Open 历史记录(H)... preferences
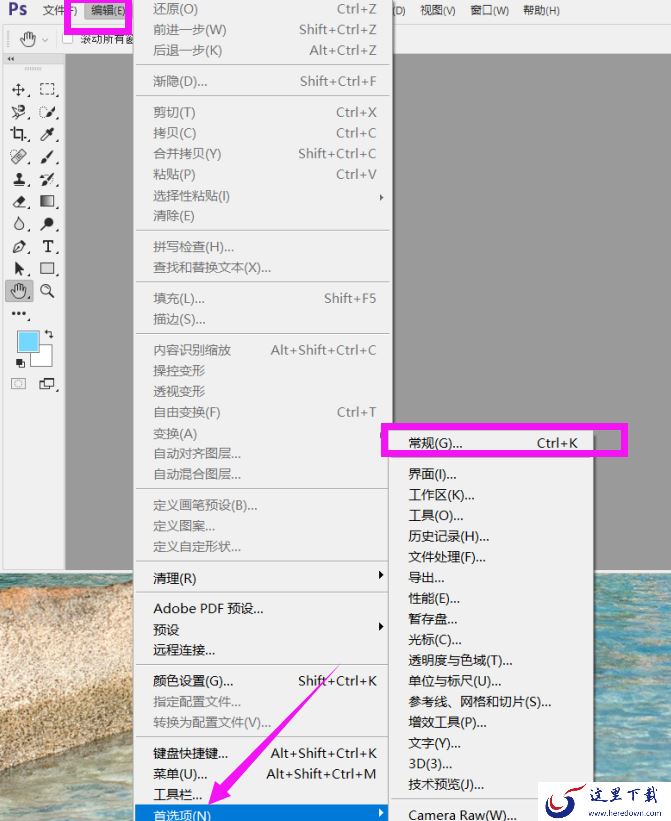 click(x=492, y=536)
